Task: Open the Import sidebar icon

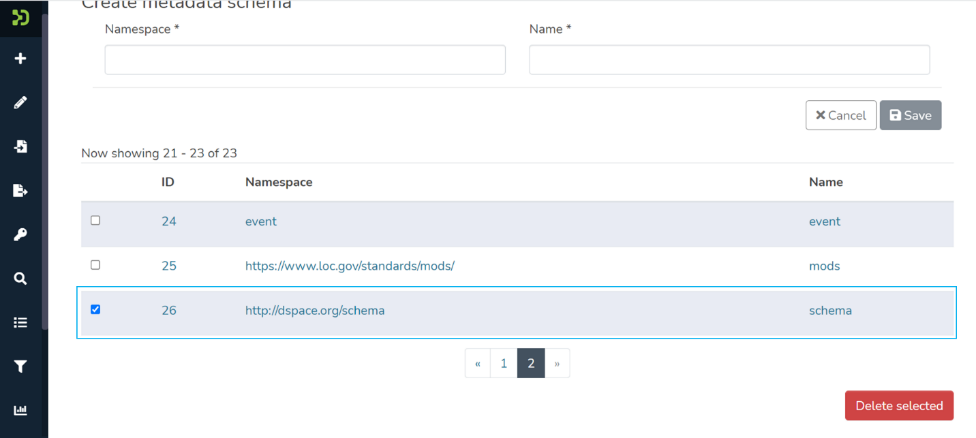Action: [x=20, y=146]
